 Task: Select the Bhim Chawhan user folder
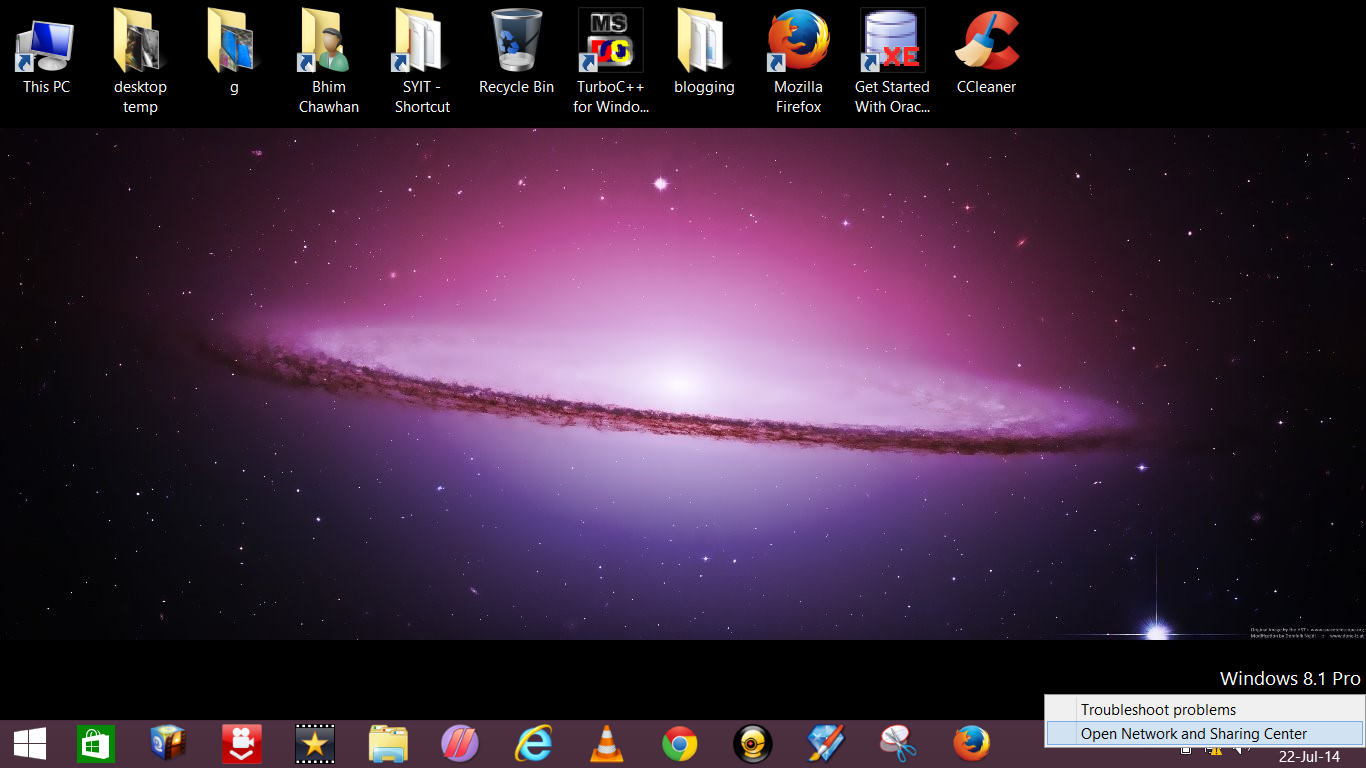pyautogui.click(x=328, y=62)
